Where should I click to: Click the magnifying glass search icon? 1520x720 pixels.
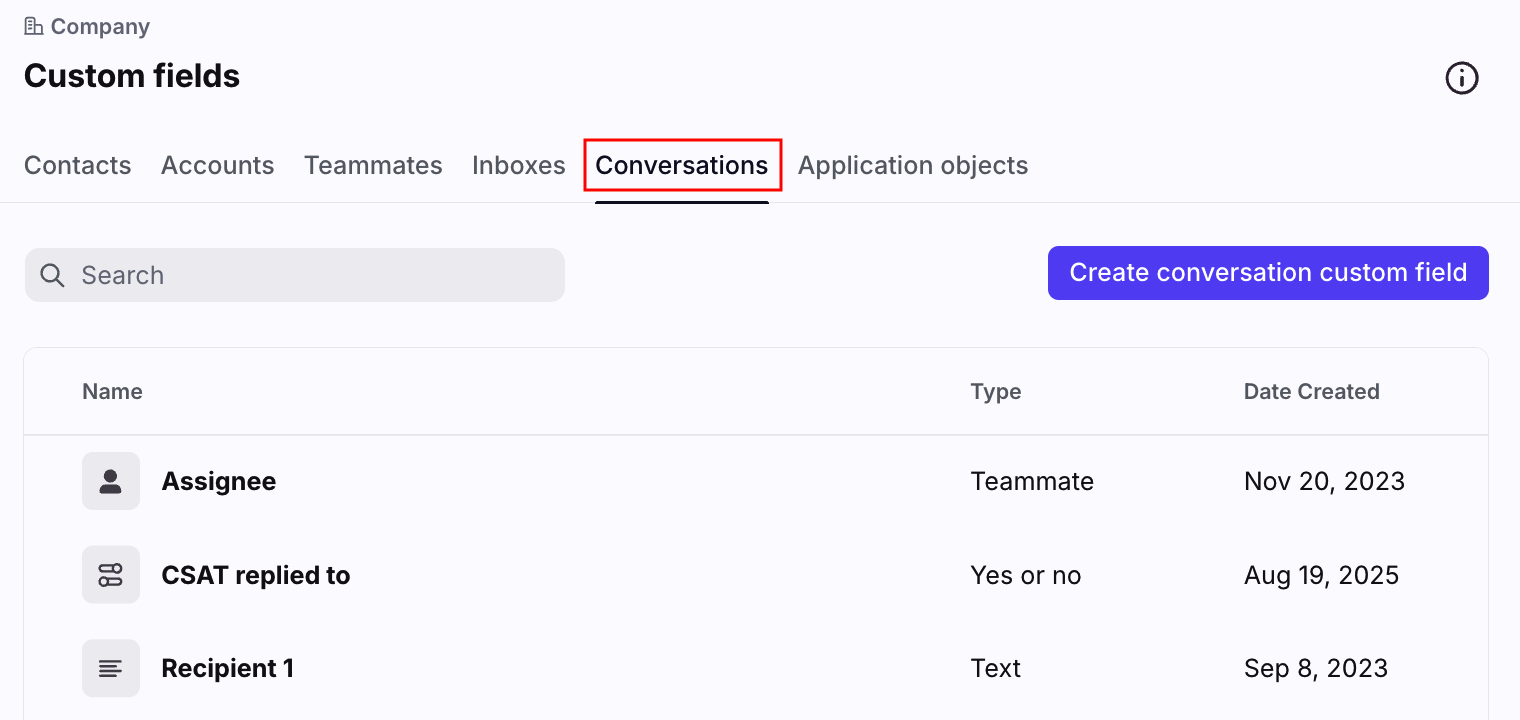click(x=53, y=275)
